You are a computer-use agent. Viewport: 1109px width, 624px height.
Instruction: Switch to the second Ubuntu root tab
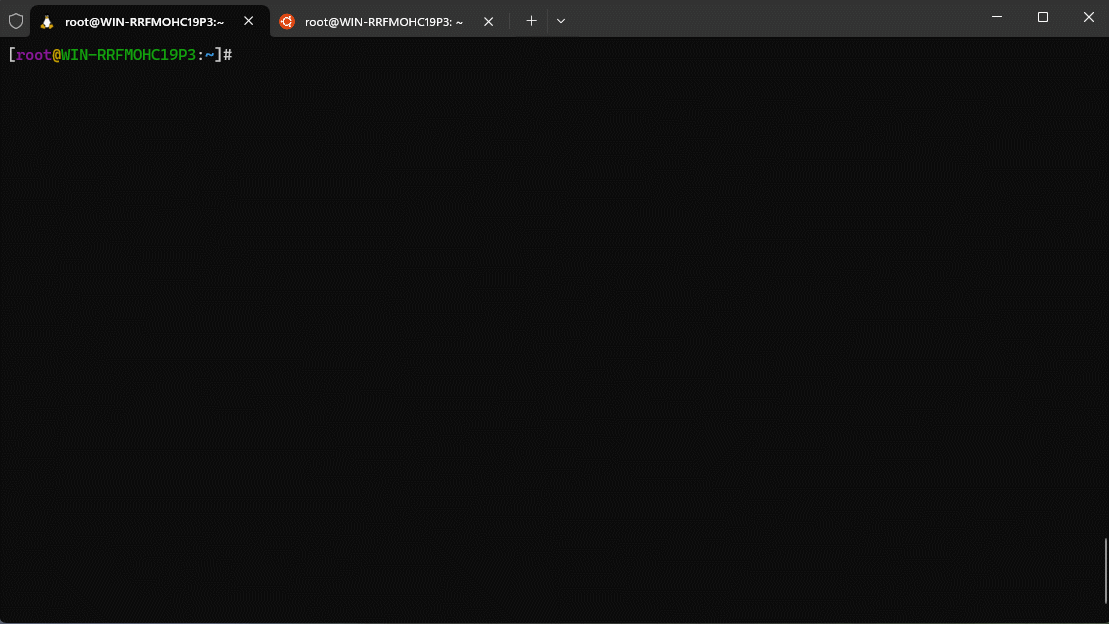coord(384,21)
